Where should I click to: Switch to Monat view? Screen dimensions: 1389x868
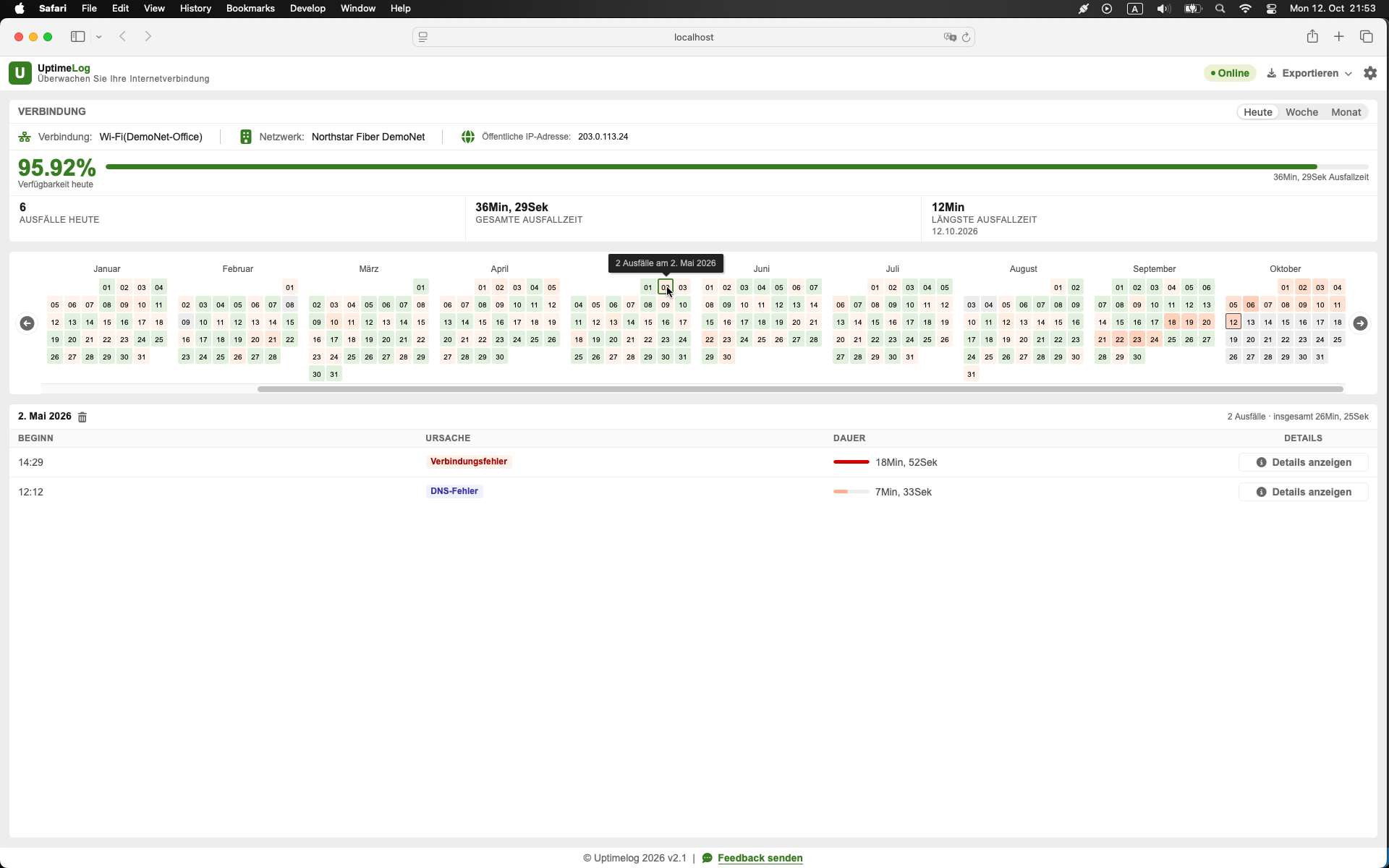(1346, 112)
